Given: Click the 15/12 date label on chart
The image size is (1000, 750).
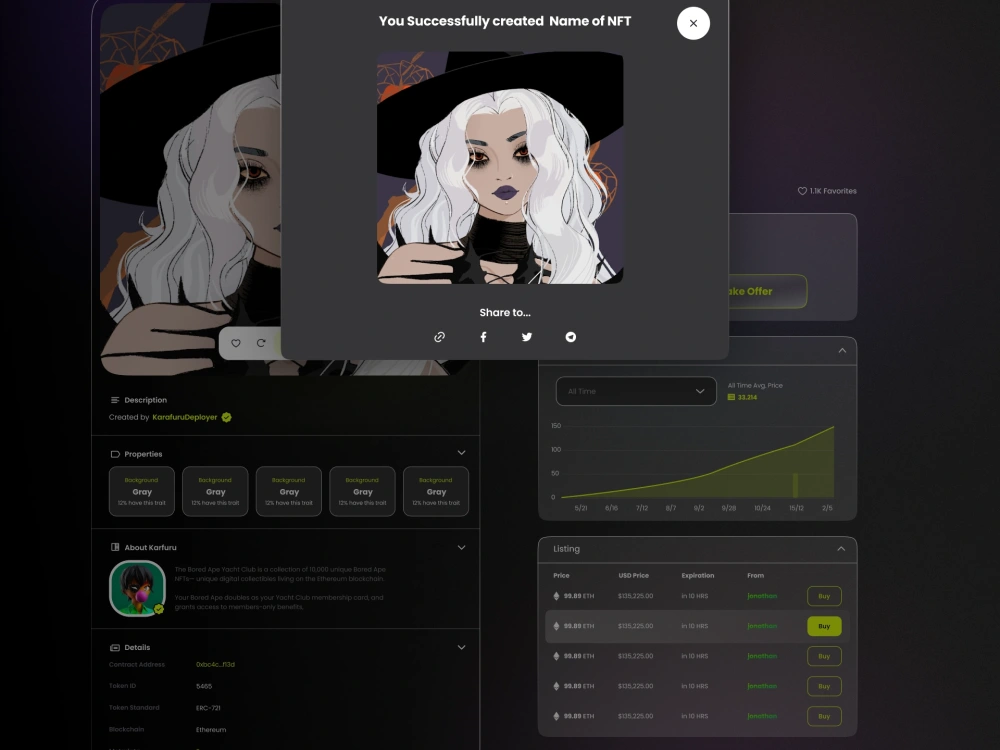Looking at the screenshot, I should (797, 508).
